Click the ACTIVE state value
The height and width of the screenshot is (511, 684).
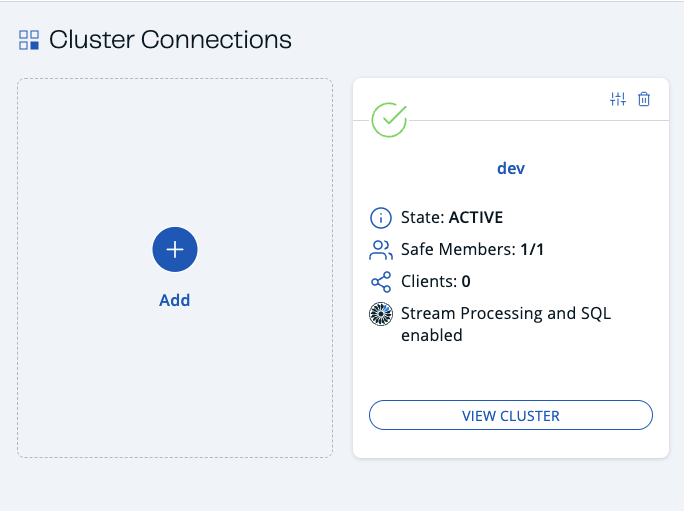(476, 217)
